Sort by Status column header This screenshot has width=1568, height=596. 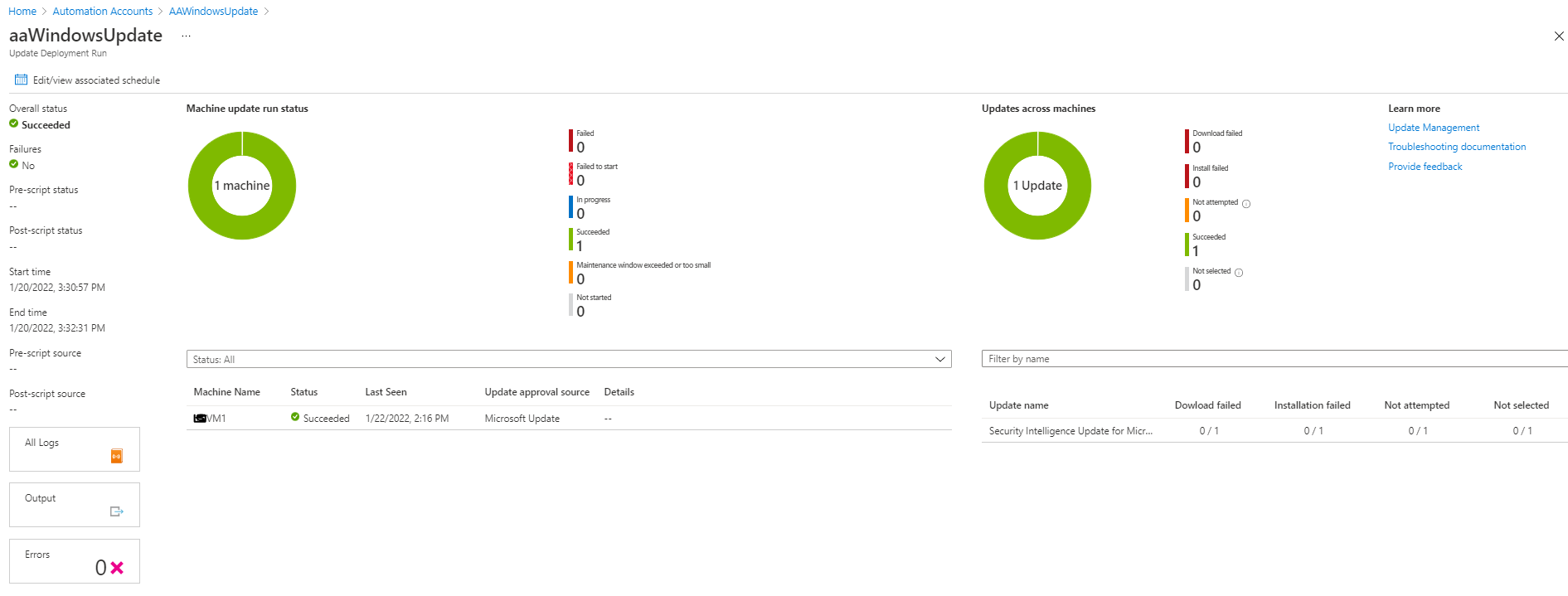coord(304,392)
